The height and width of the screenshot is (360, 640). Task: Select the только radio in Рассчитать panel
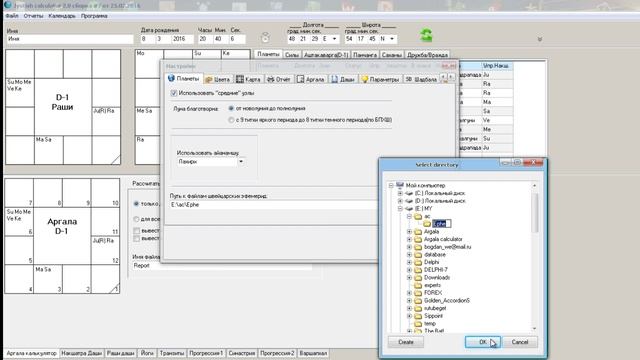click(x=136, y=203)
